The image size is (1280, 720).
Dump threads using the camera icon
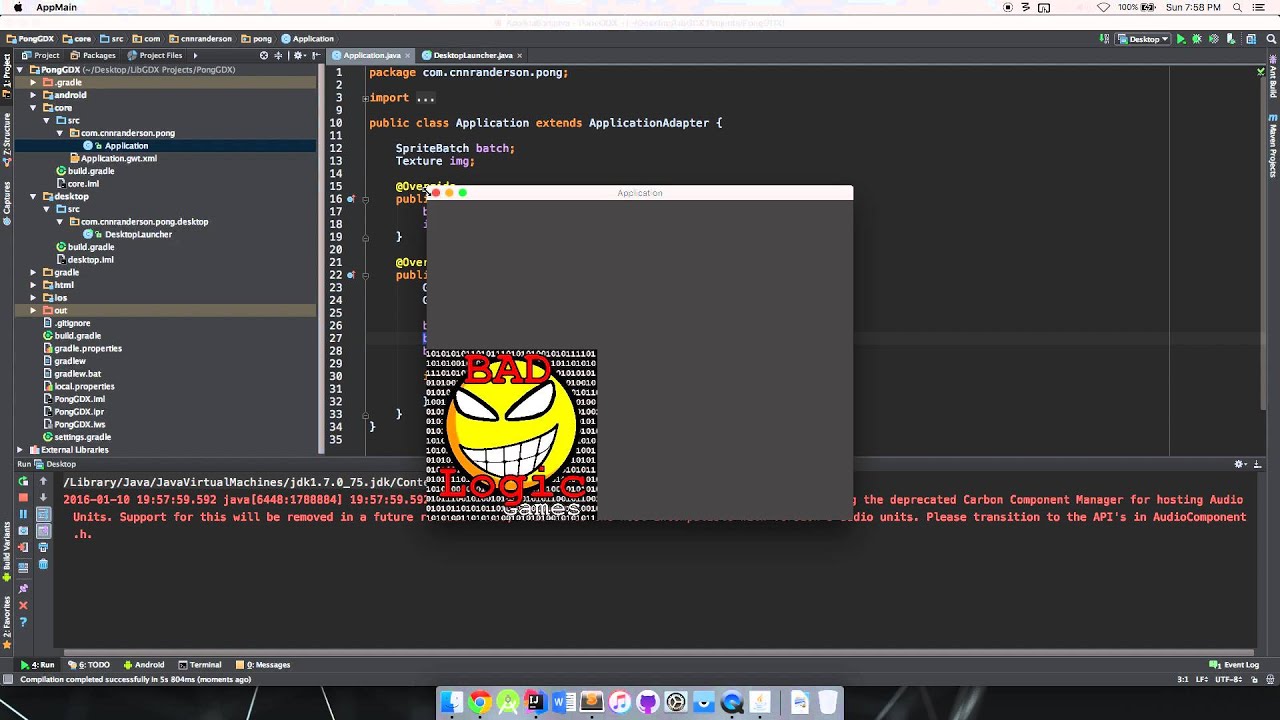[23, 531]
